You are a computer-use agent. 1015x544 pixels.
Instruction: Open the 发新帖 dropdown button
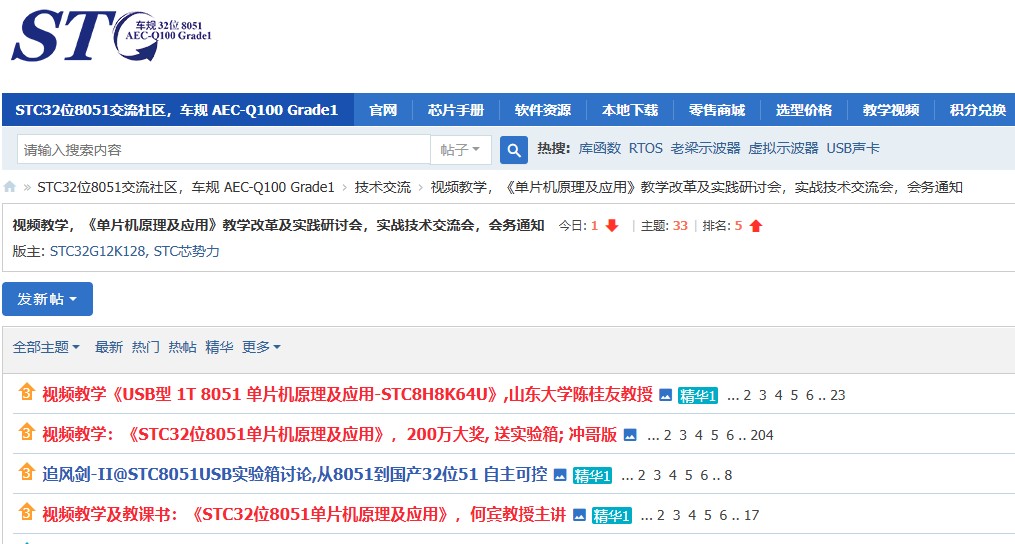(47, 299)
